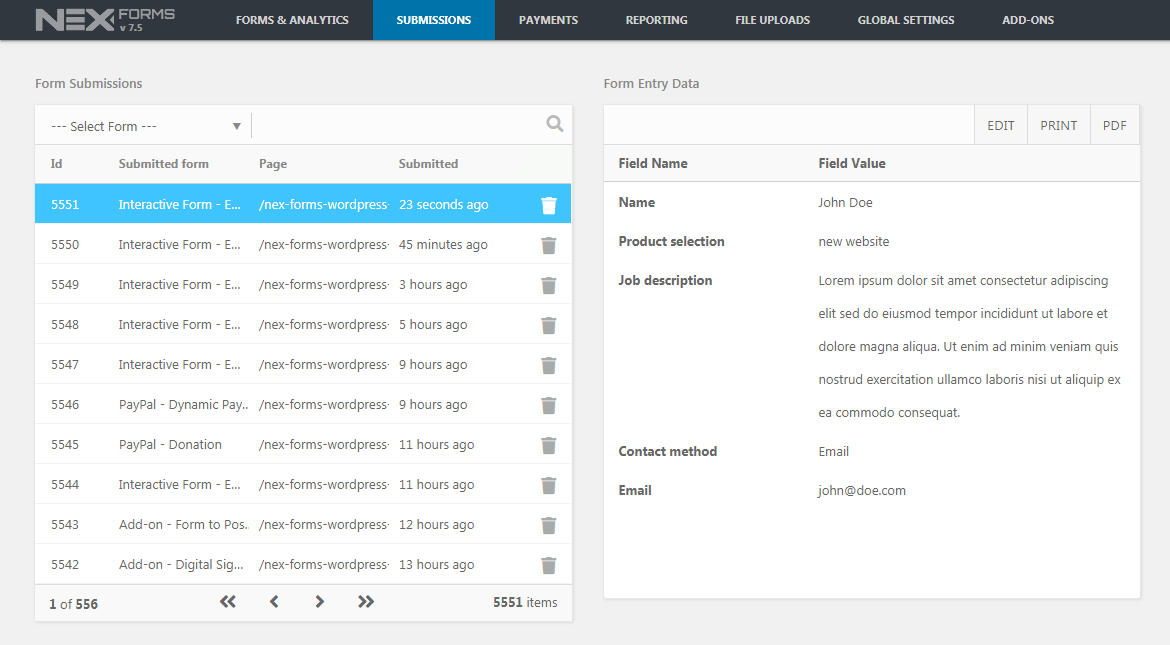
Task: Jump to last page of submissions
Action: pos(366,602)
